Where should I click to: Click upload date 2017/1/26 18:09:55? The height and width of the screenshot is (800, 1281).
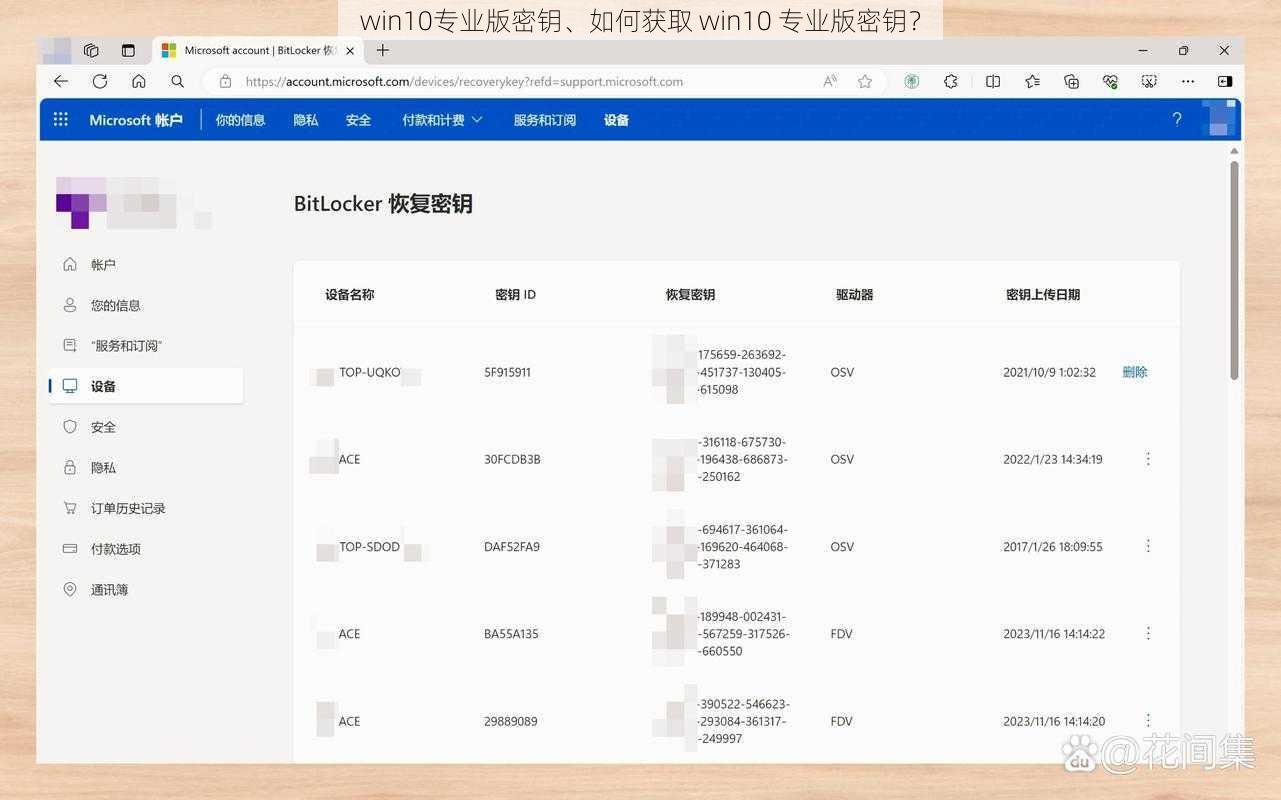1053,547
